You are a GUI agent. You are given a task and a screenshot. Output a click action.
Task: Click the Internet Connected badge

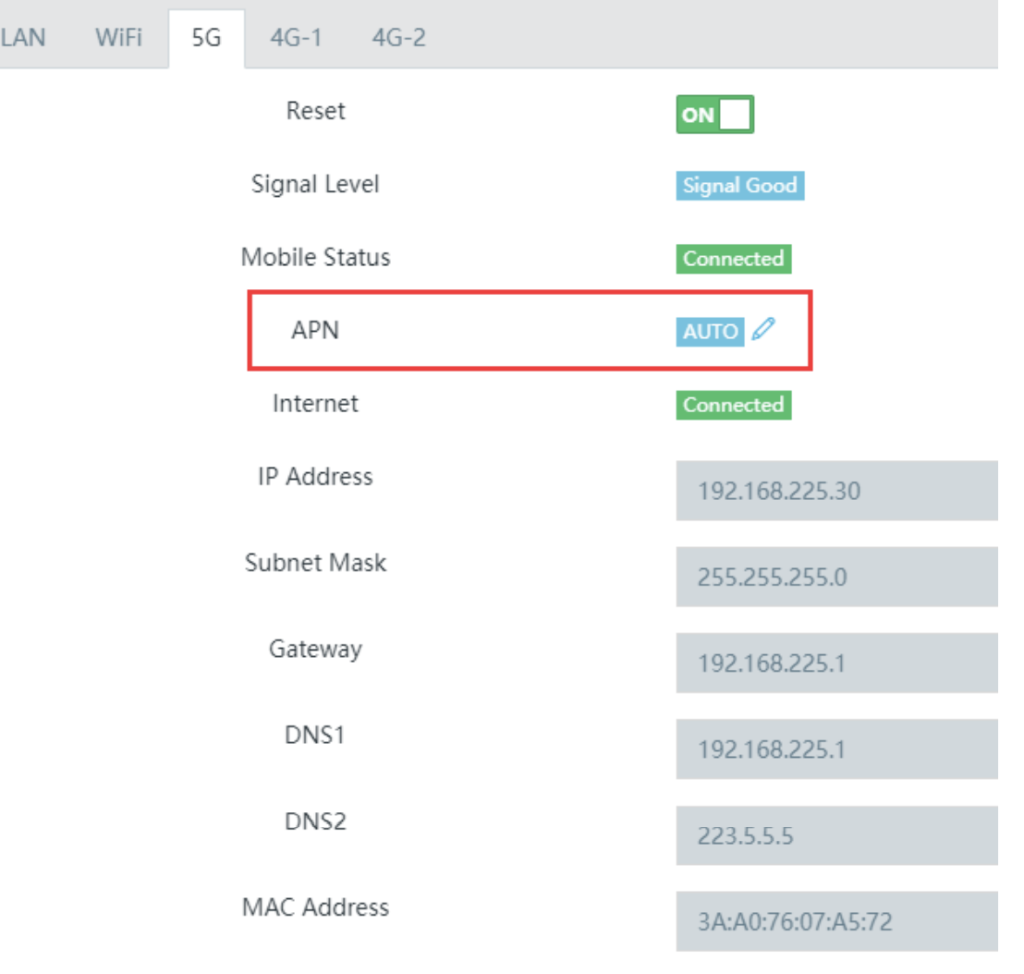pos(733,405)
